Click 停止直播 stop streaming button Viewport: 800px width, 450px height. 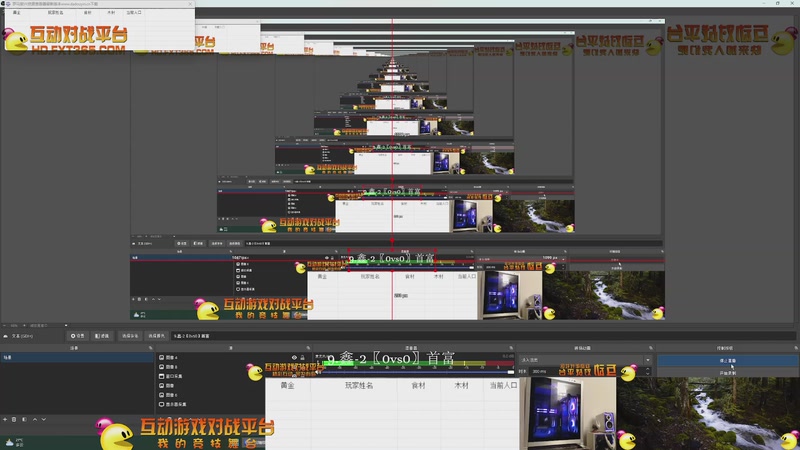point(728,361)
